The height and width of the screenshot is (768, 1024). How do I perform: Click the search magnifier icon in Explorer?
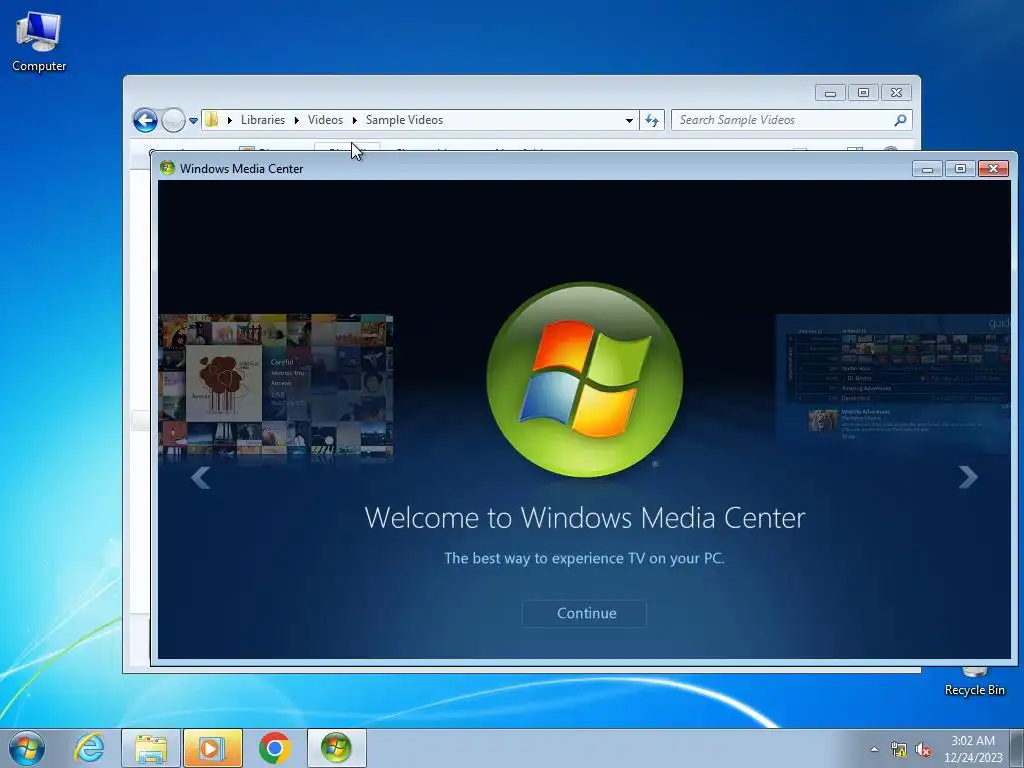900,120
